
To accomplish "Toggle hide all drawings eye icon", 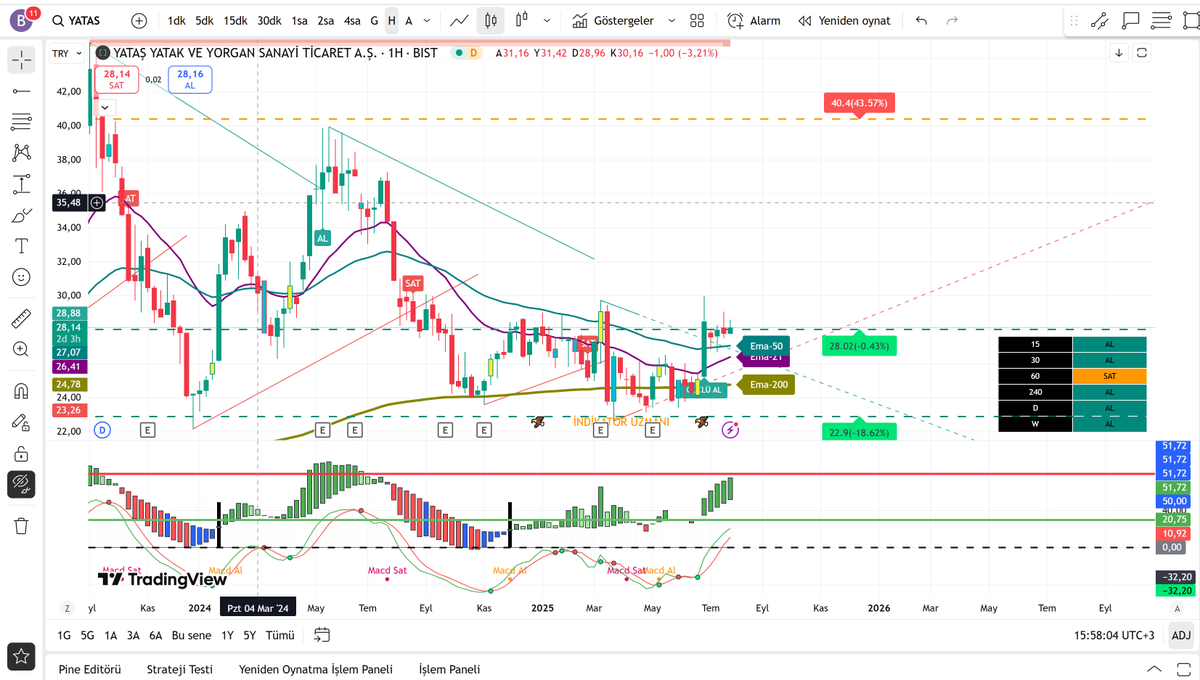I will point(21,484).
